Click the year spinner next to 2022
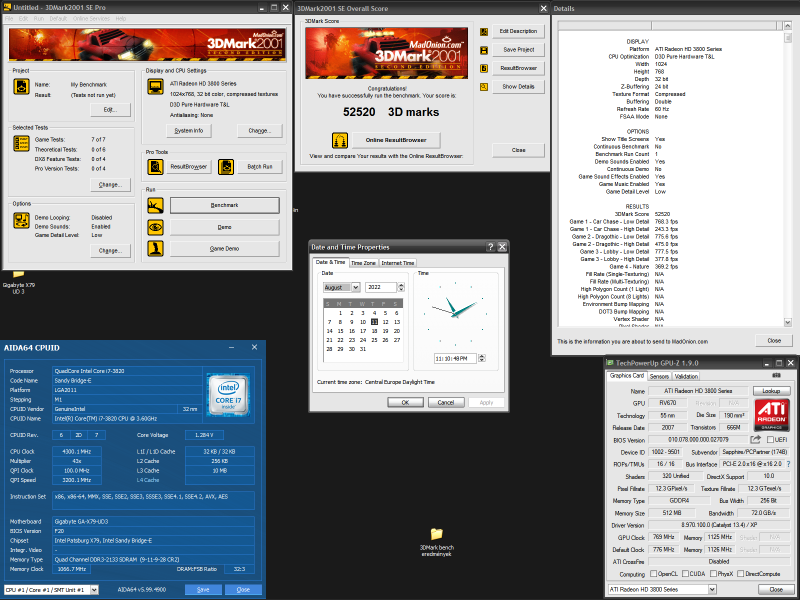The image size is (800, 600). (x=401, y=287)
